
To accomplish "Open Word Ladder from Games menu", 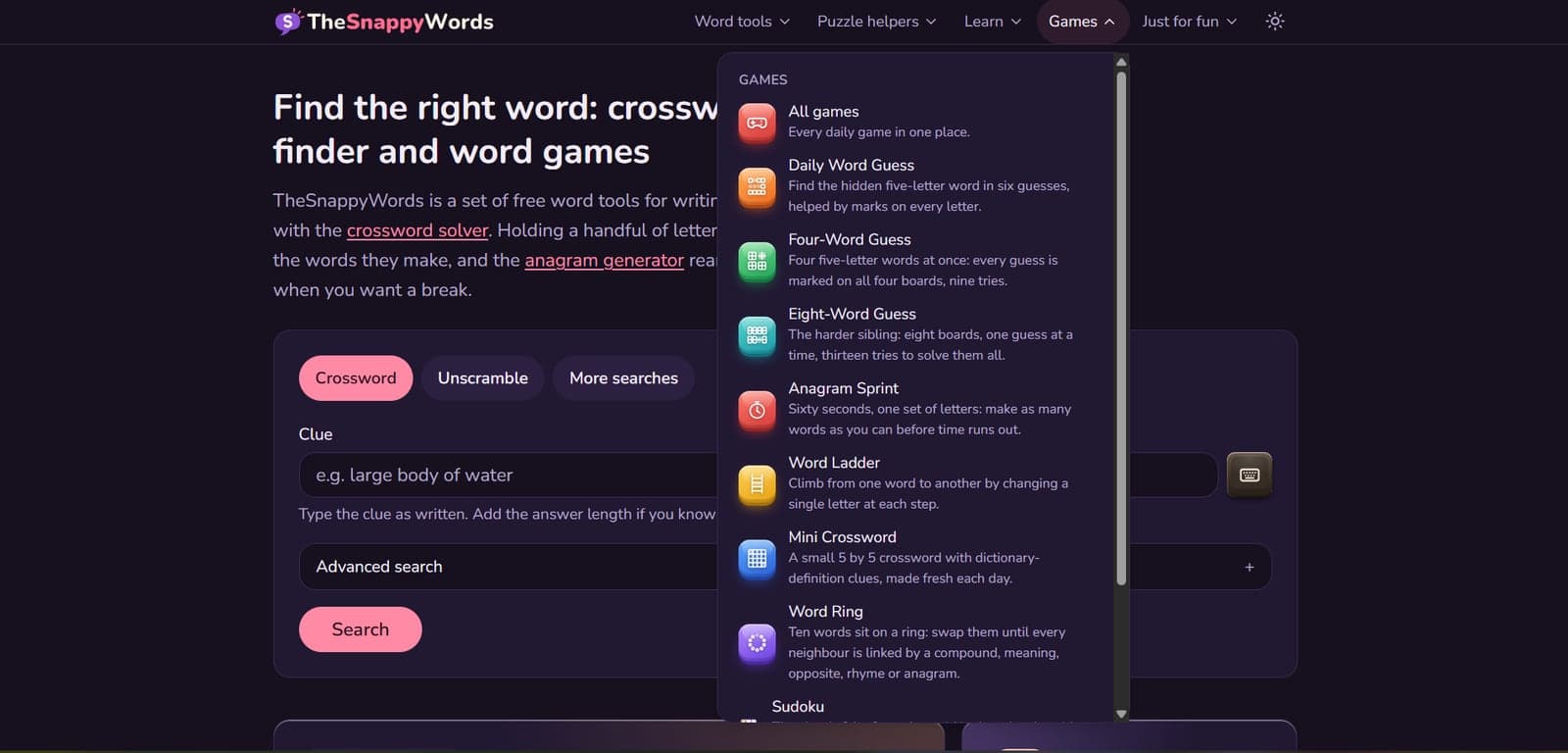I will pos(916,483).
